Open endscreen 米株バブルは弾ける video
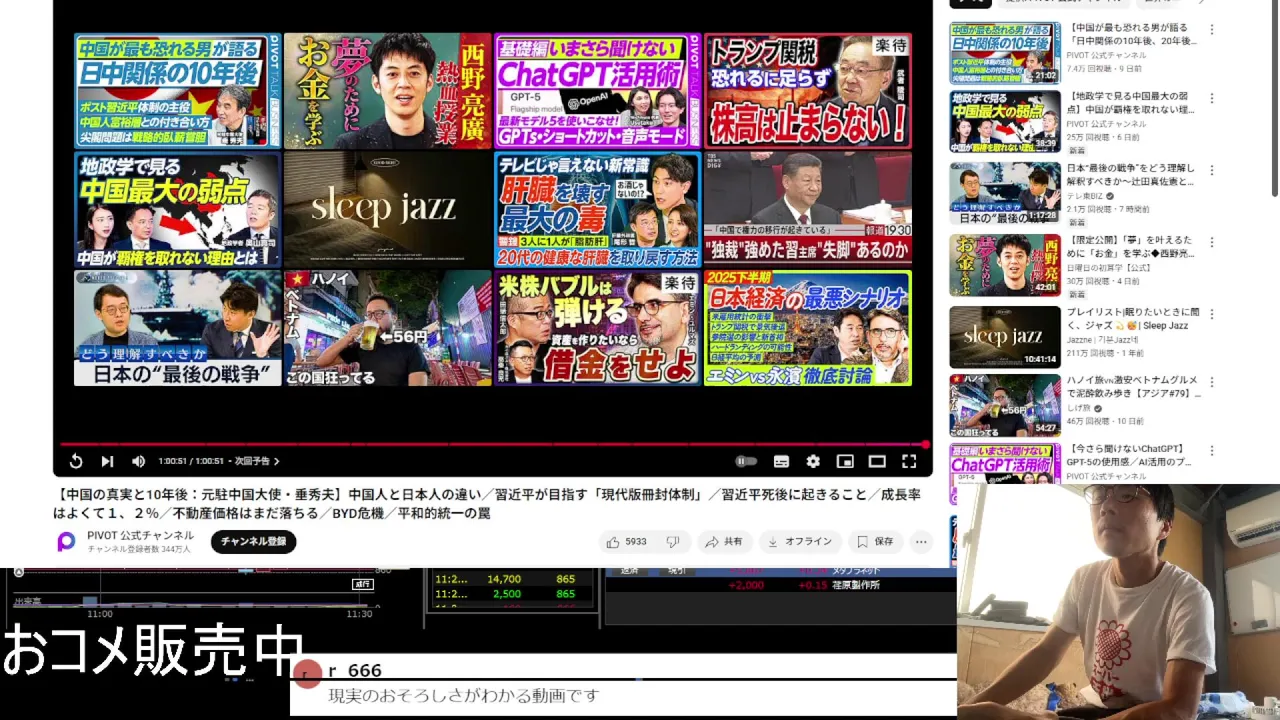The width and height of the screenshot is (1280, 720). tap(597, 328)
